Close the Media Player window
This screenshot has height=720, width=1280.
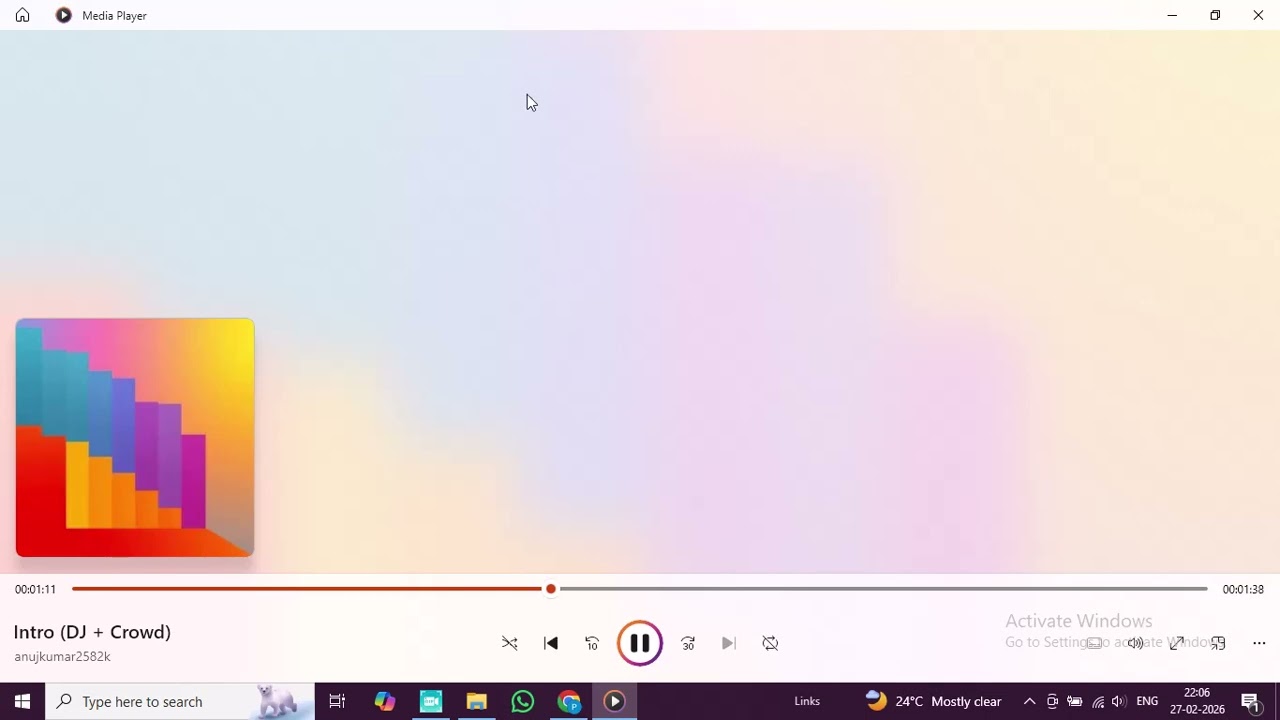tap(1258, 15)
